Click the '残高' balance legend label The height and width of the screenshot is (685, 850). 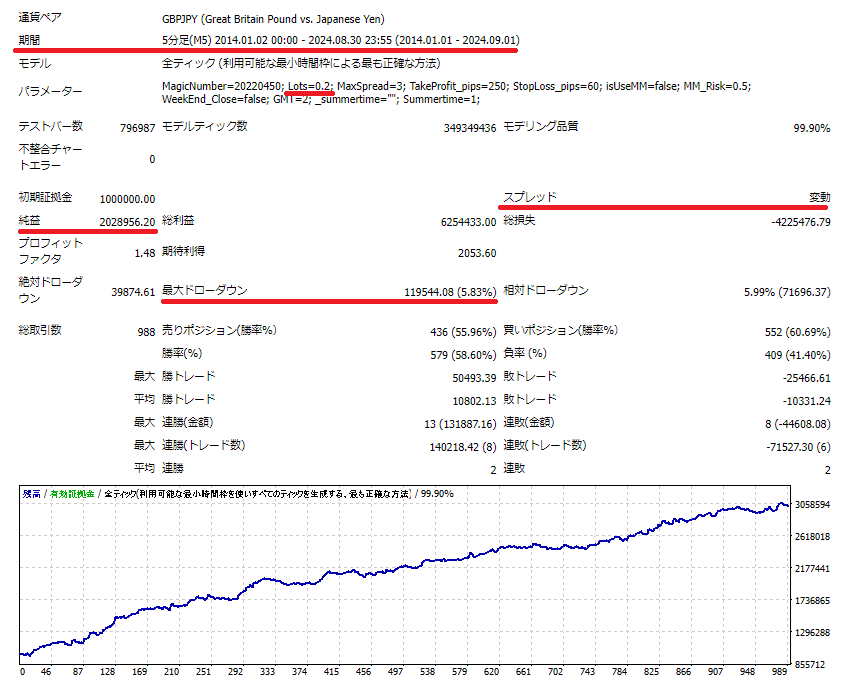pyautogui.click(x=31, y=494)
